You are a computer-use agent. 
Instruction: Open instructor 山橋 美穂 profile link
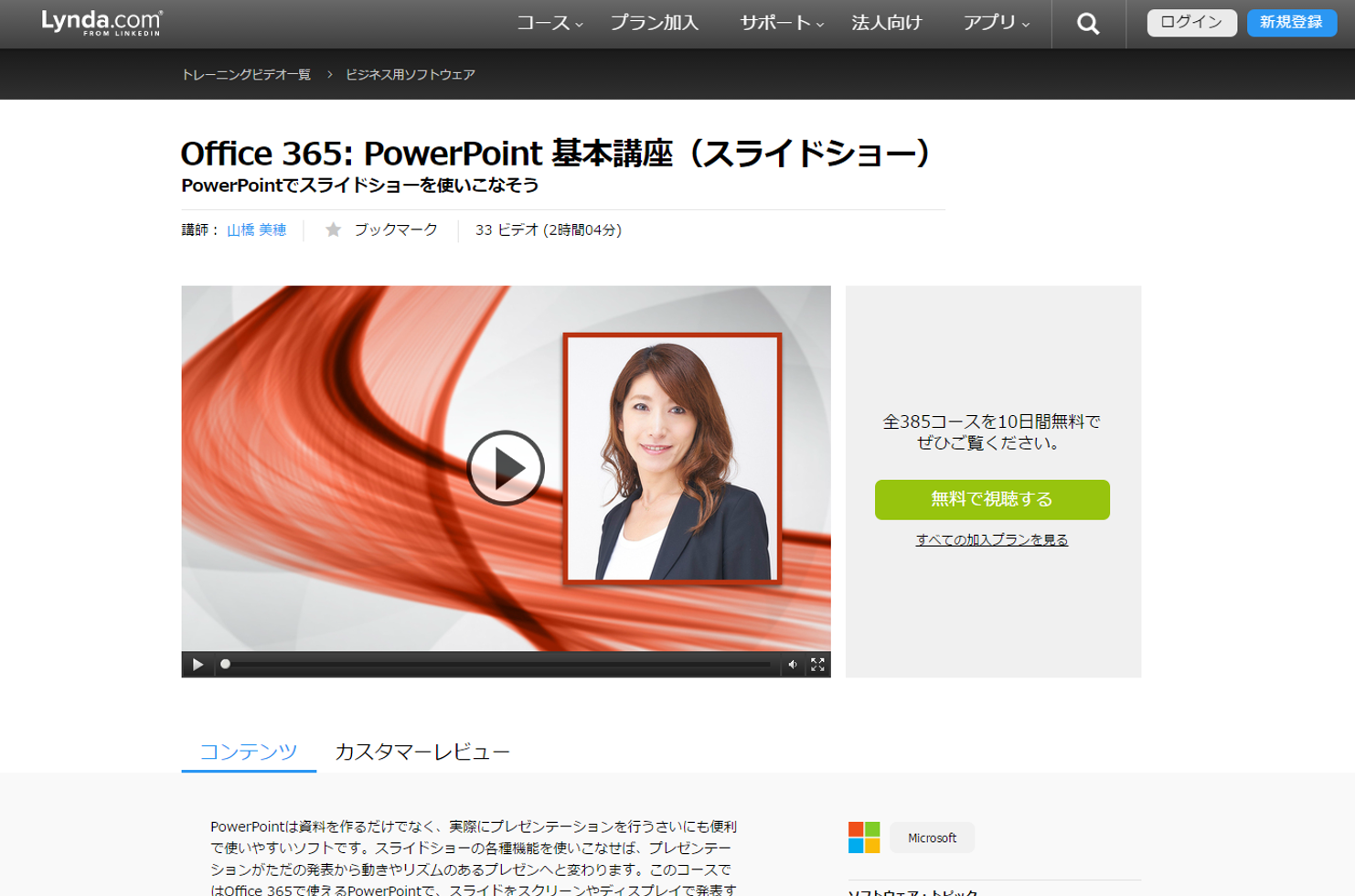point(256,230)
